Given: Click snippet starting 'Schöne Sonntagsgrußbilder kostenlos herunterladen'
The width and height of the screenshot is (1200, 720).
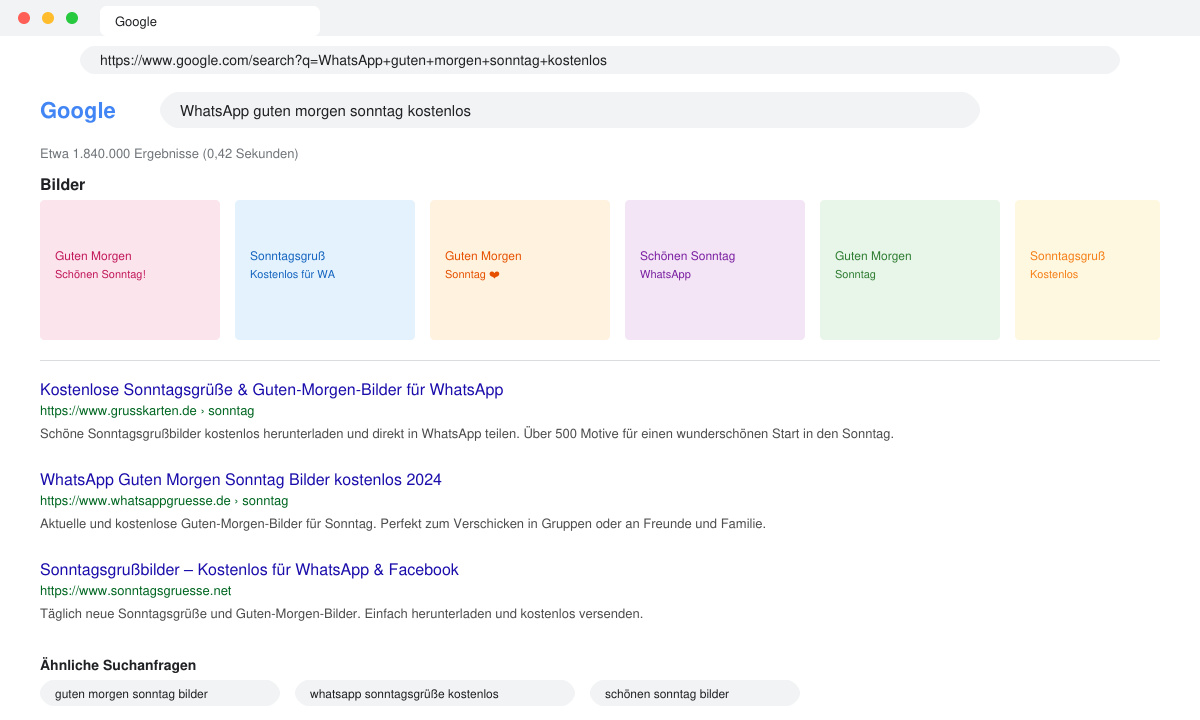Looking at the screenshot, I should [x=467, y=434].
